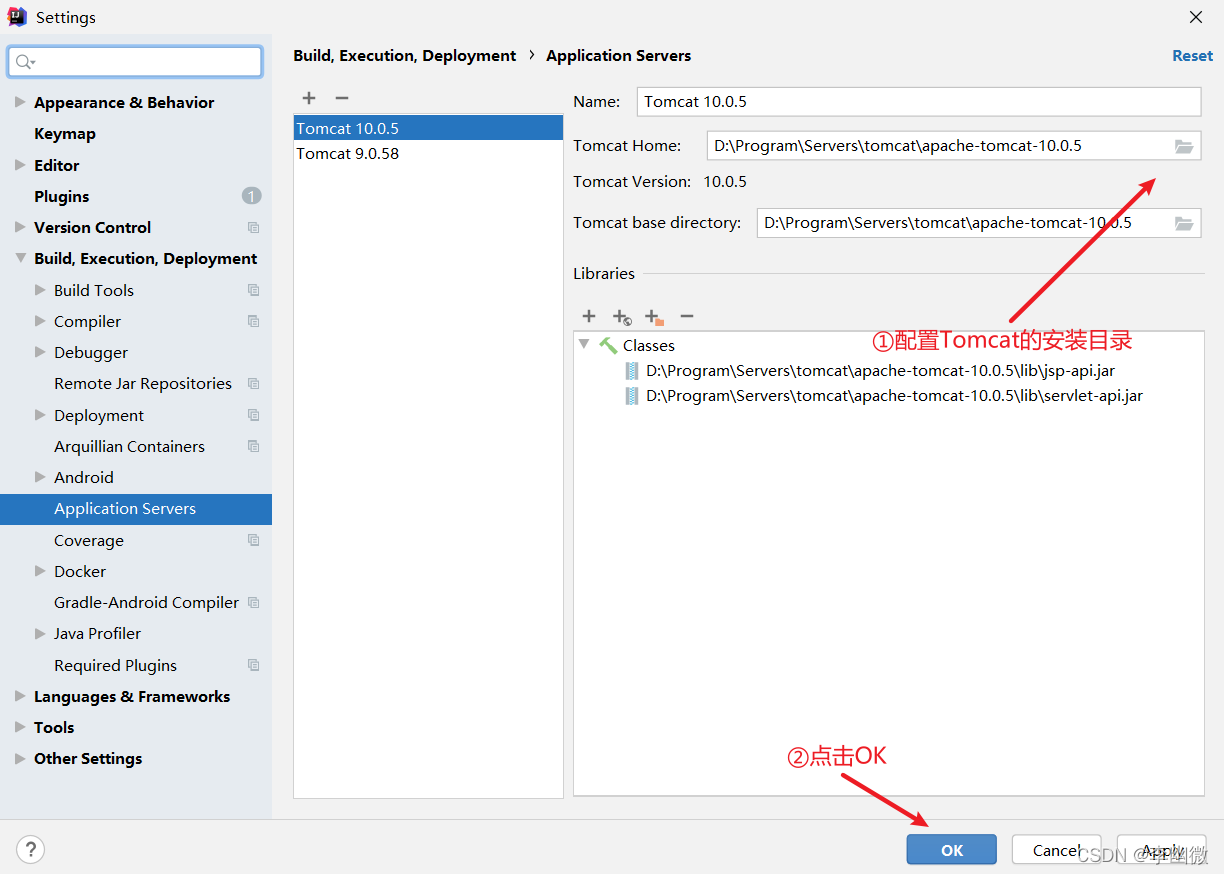
Task: Click the Plugins update count badge
Action: click(x=251, y=196)
